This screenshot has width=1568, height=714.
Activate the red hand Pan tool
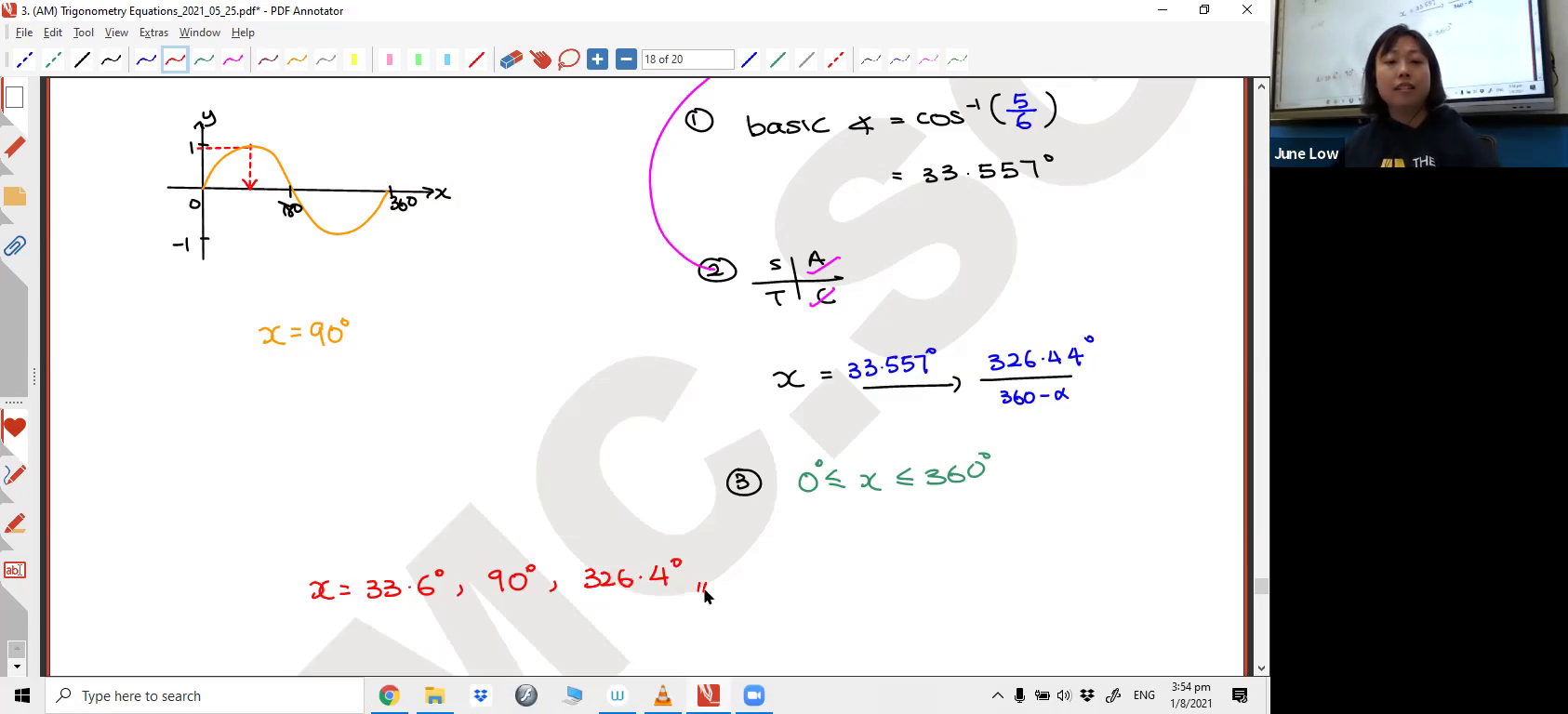(x=540, y=59)
